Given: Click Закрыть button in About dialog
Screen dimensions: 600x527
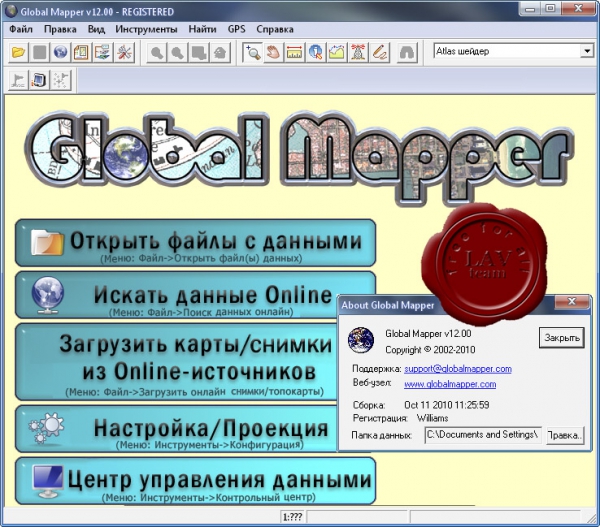Looking at the screenshot, I should tap(562, 338).
